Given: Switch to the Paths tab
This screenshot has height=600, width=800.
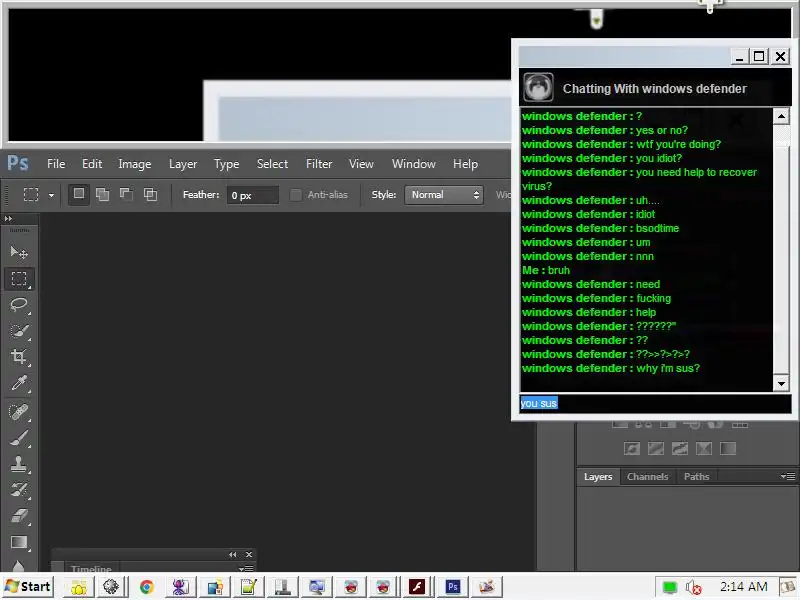Looking at the screenshot, I should pos(696,477).
